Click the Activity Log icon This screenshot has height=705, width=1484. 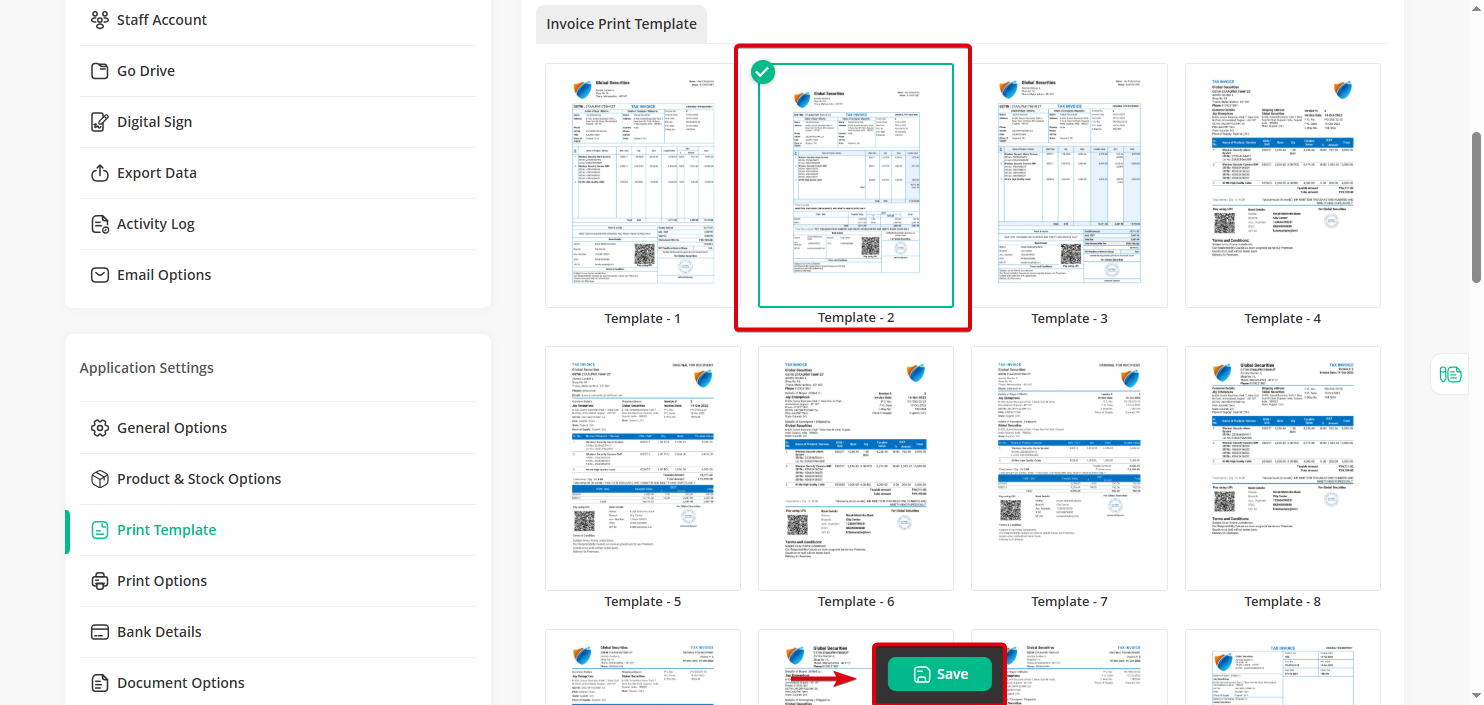(x=99, y=224)
